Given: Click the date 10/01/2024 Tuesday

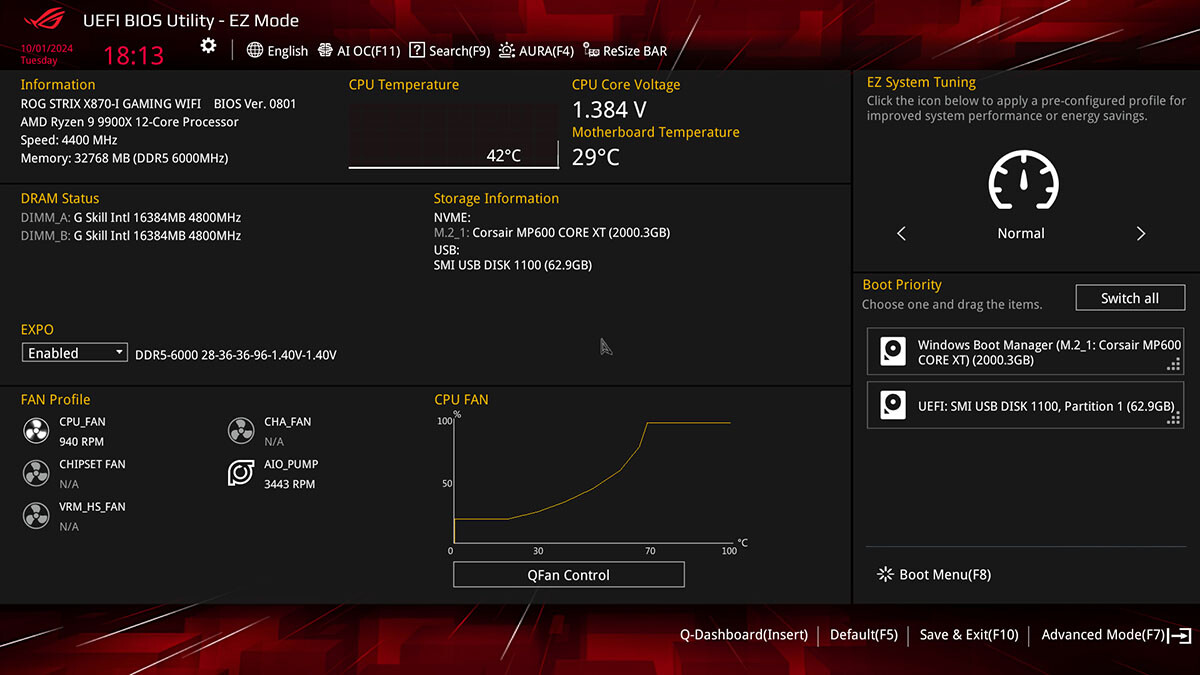Looking at the screenshot, I should pyautogui.click(x=45, y=54).
